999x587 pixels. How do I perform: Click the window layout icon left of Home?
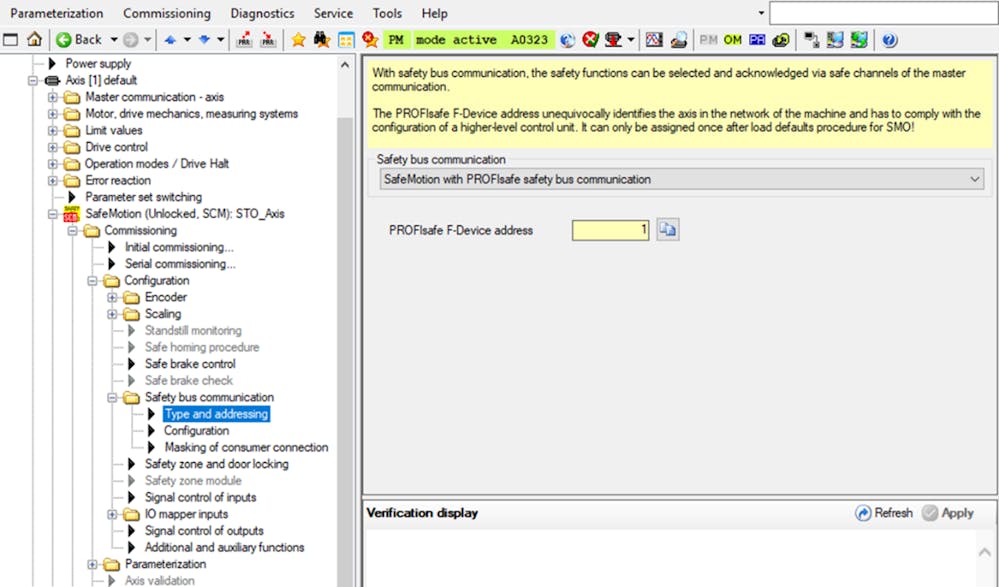[x=10, y=40]
